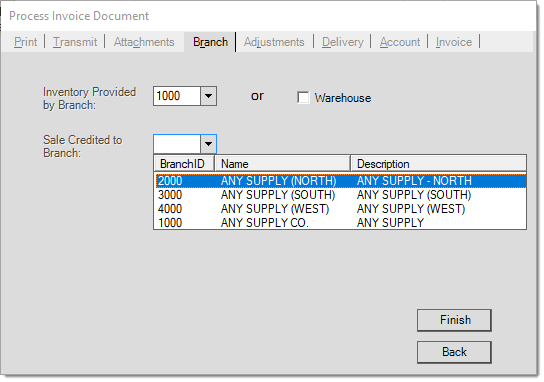Image resolution: width=544 pixels, height=382 pixels.
Task: Click the Finish button
Action: [x=454, y=320]
